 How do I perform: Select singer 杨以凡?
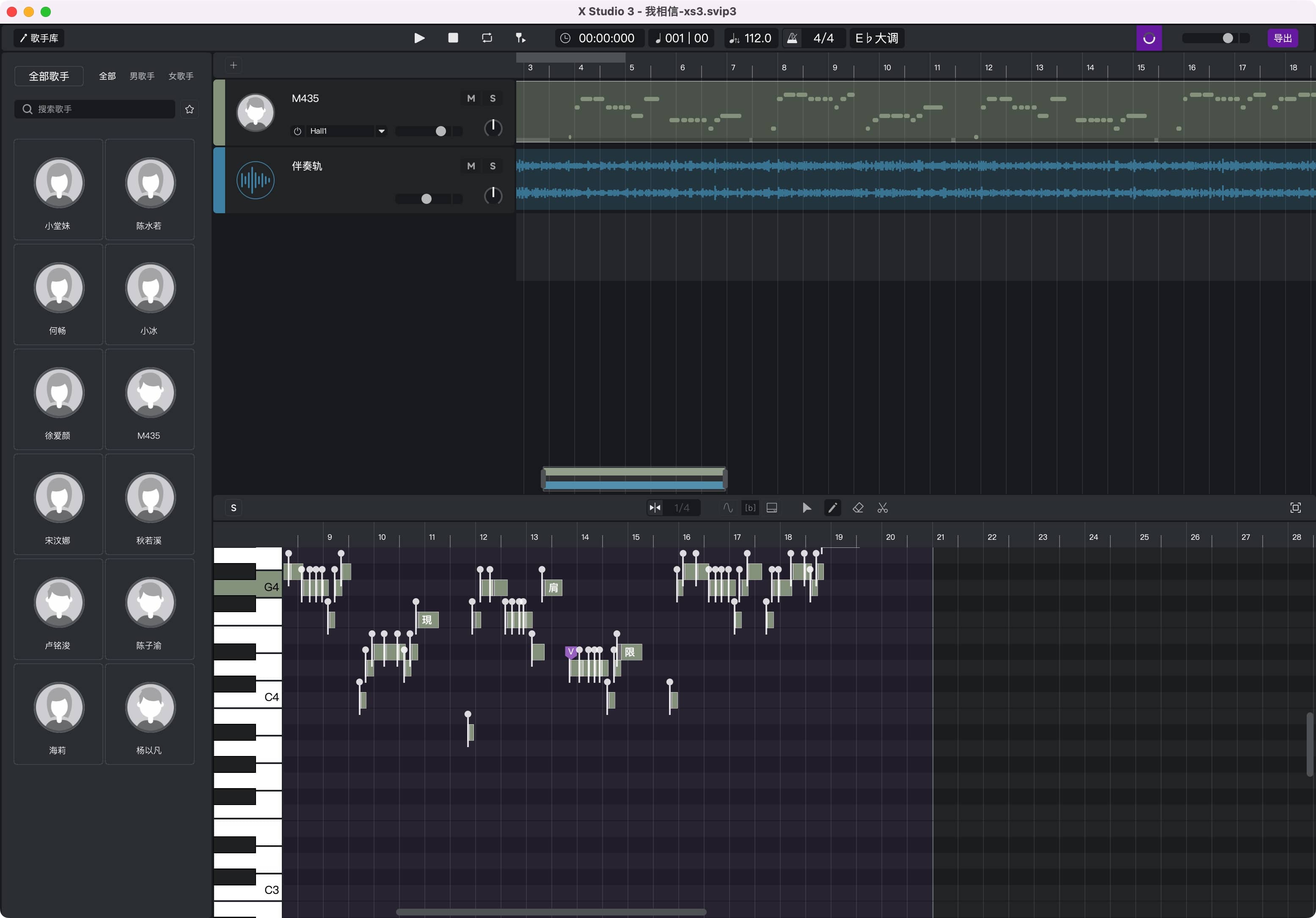150,714
